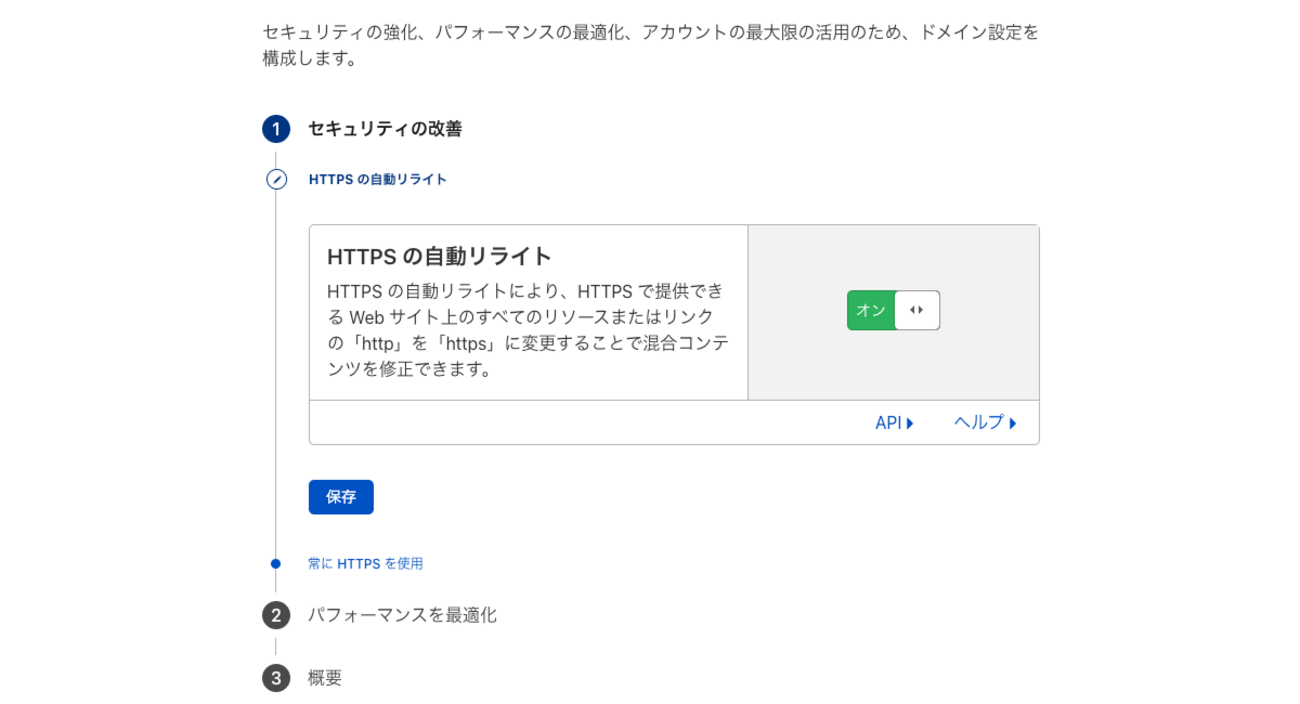The height and width of the screenshot is (704, 1300).
Task: Expand the ヘルプ section arrow
Action: (1013, 423)
